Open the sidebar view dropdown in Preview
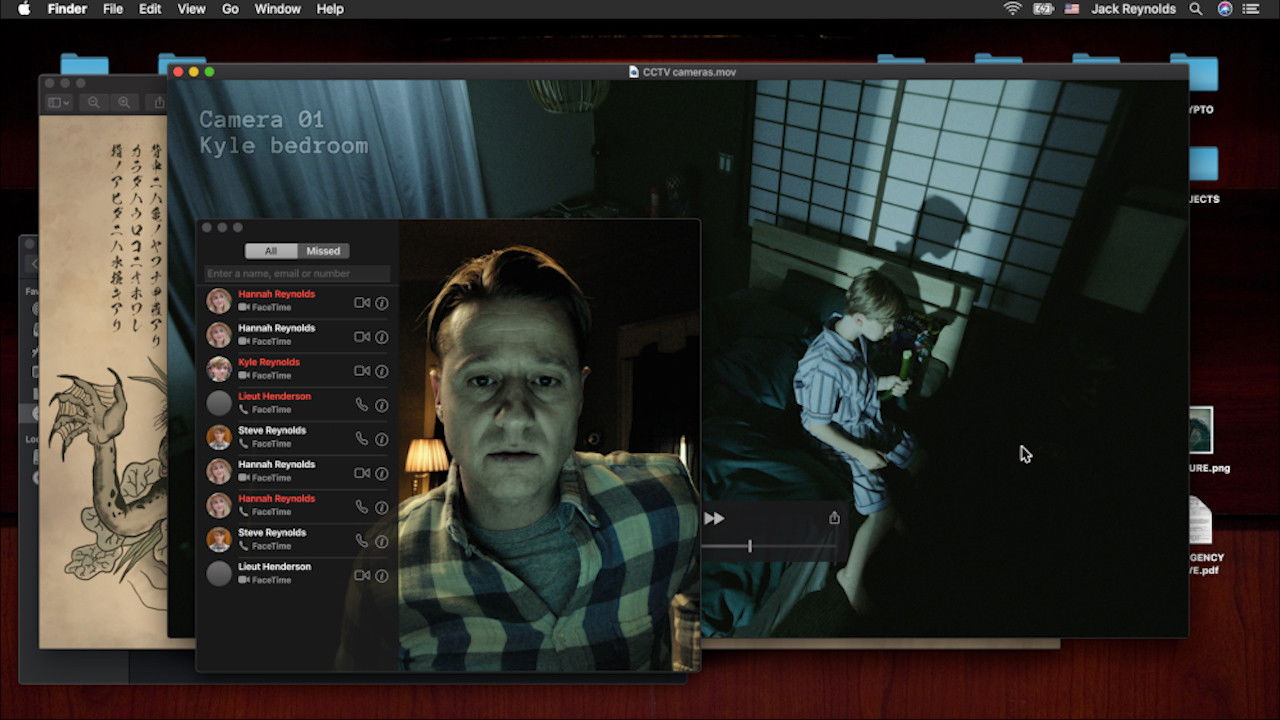The image size is (1280, 720). (x=59, y=102)
